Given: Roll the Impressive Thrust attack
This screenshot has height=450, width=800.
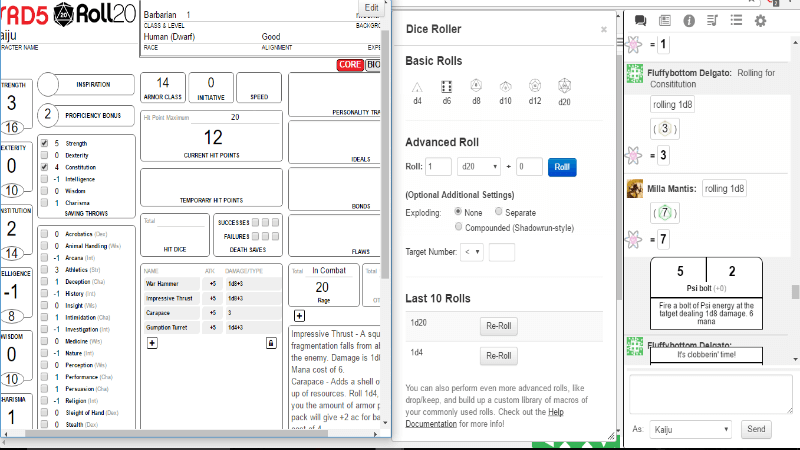Looking at the screenshot, I should tap(170, 298).
